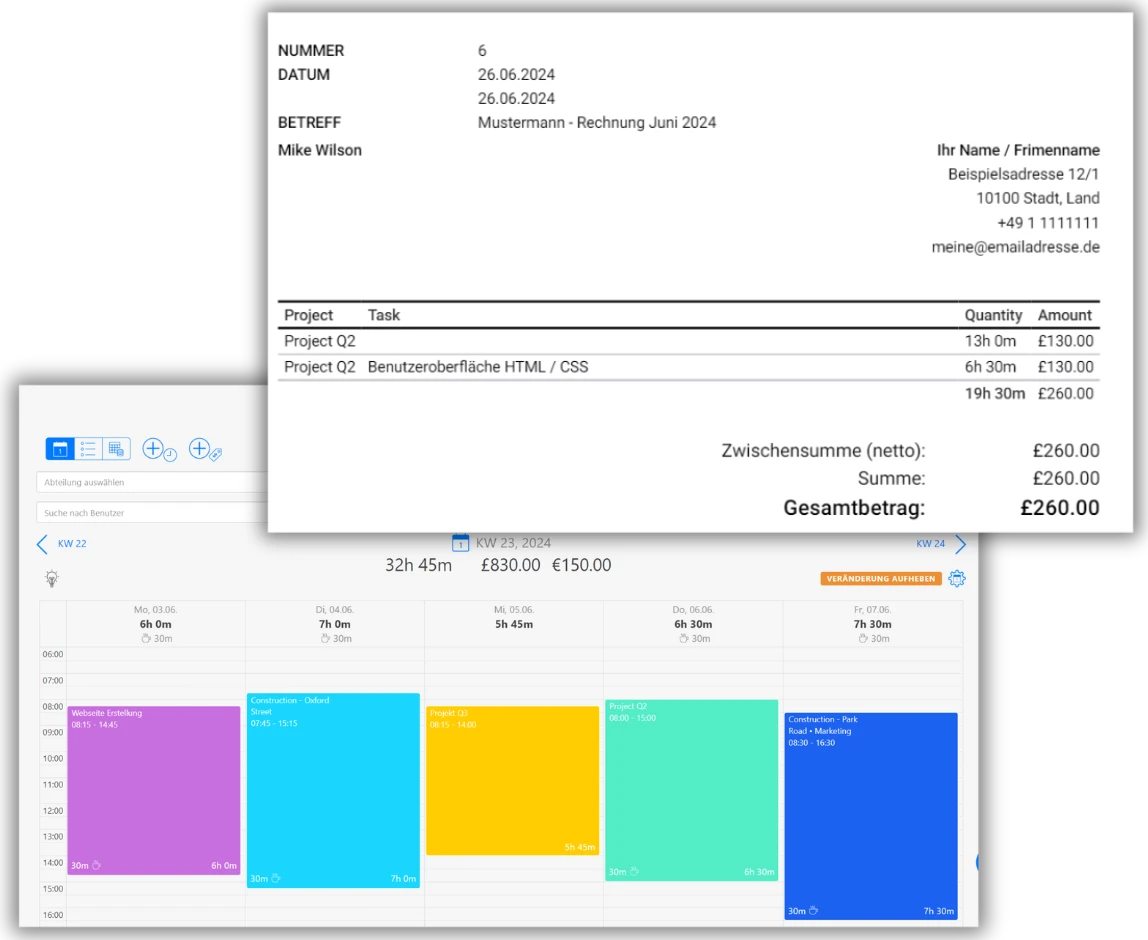The image size is (1148, 940).
Task: Go to previous week KW 22
Action: [62, 544]
